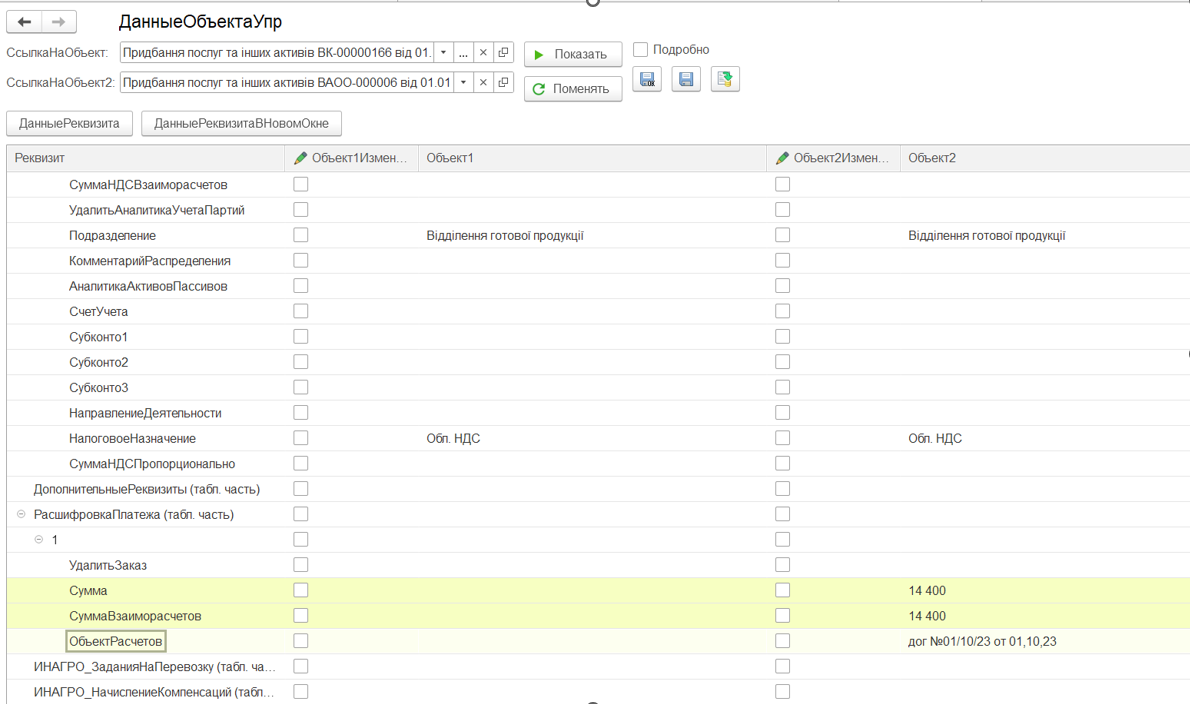Check Объект1 changed box for НалоговоеНазначение row
Viewport: 1190px width, 704px height.
[x=301, y=438]
